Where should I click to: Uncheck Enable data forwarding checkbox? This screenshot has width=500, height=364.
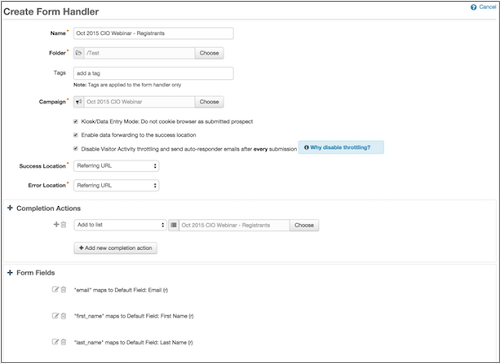[76, 135]
